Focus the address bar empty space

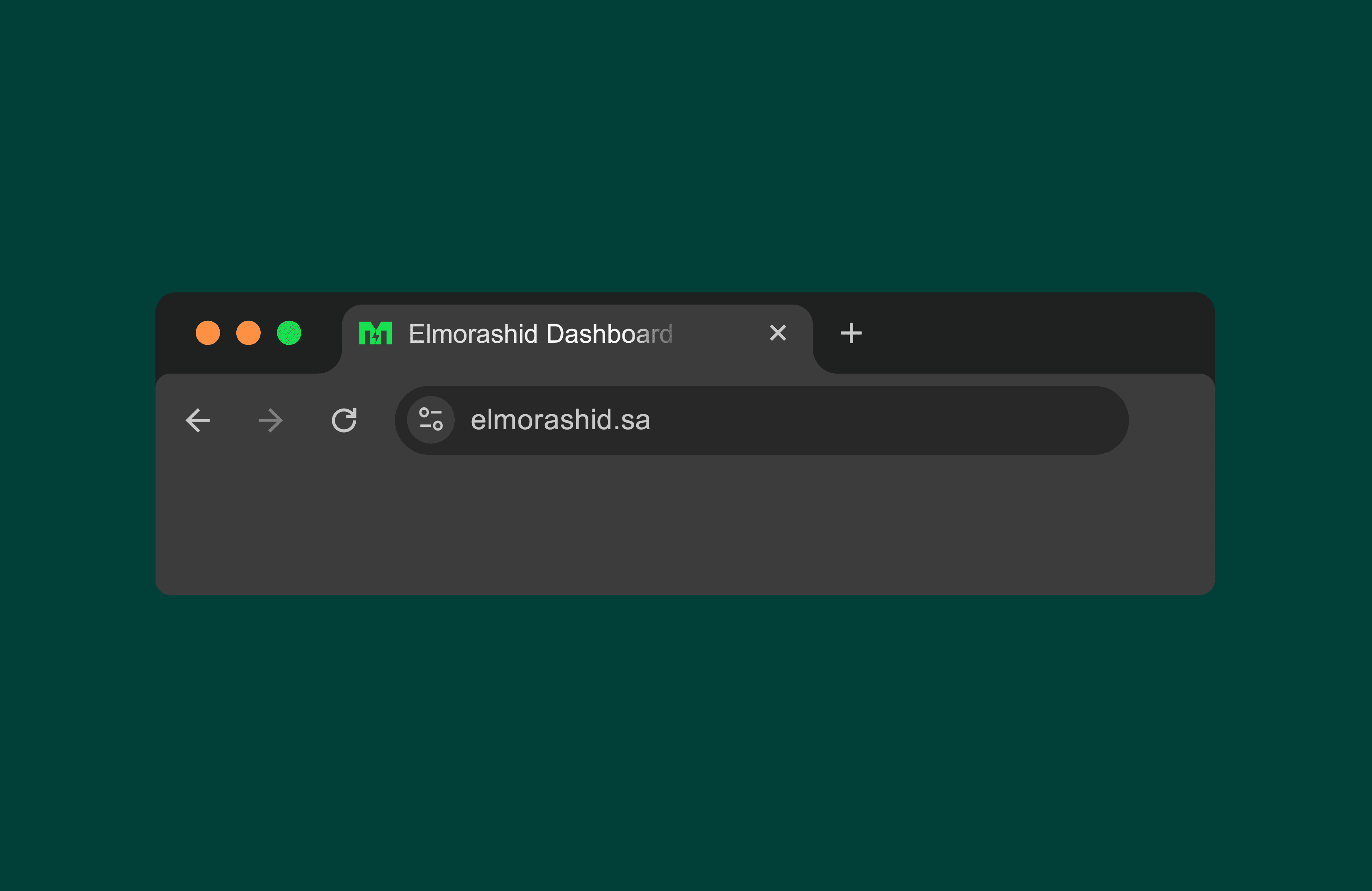click(894, 420)
